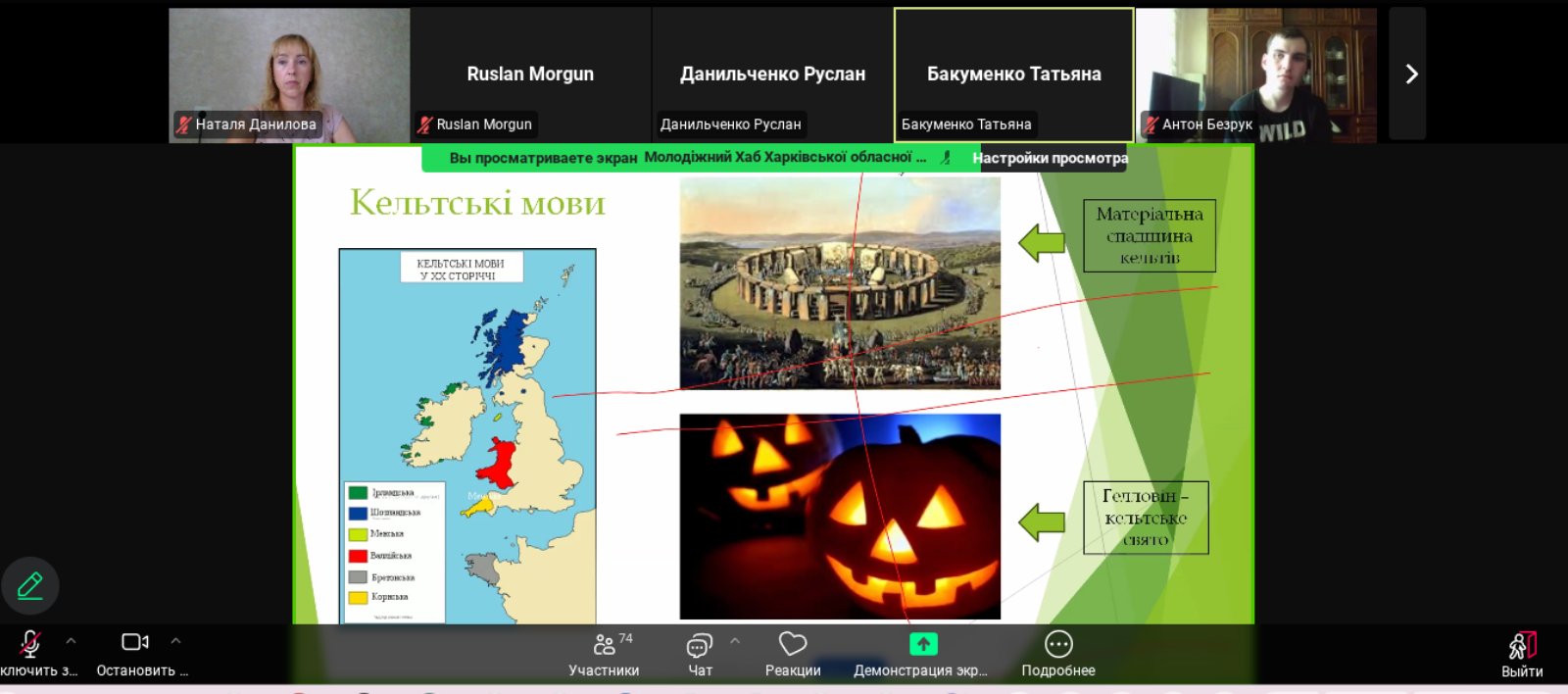The image size is (1568, 694).
Task: Open Реакции reactions menu
Action: coord(793,655)
